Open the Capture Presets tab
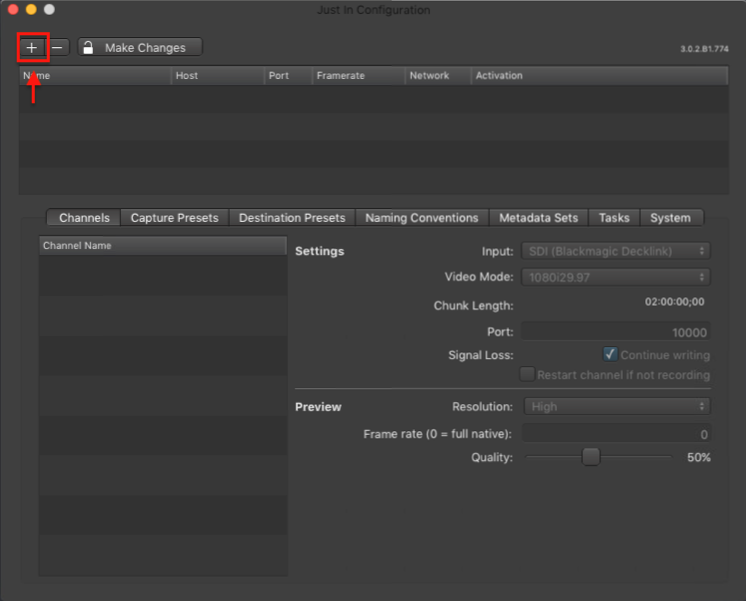Image resolution: width=746 pixels, height=601 pixels. [175, 218]
